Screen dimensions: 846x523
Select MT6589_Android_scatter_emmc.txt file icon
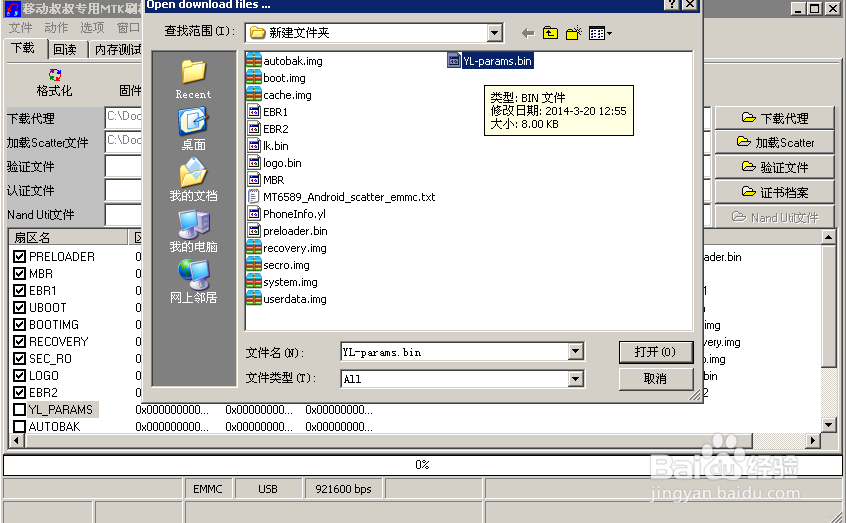point(254,196)
